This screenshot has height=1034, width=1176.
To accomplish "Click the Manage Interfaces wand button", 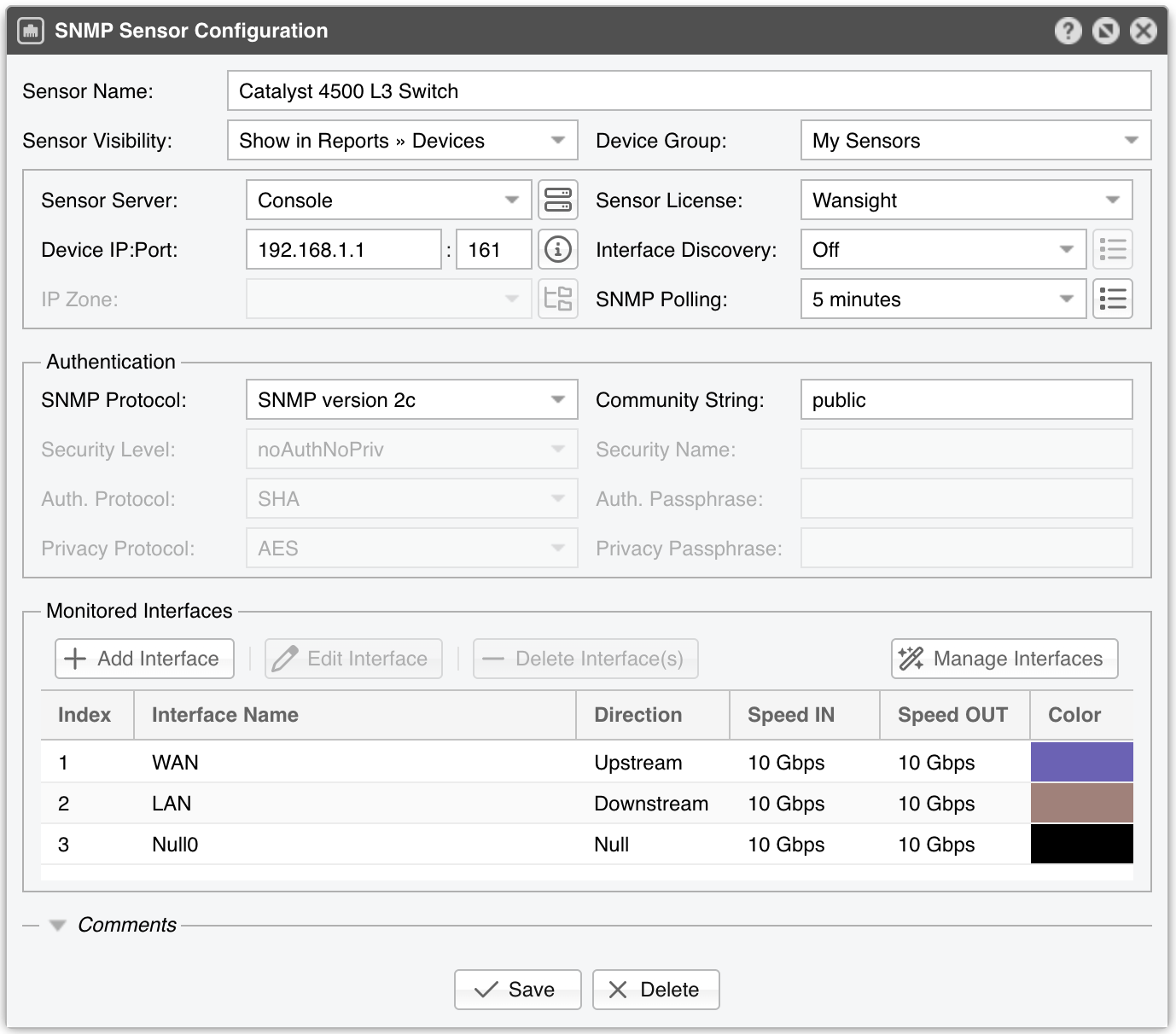I will pyautogui.click(x=1004, y=659).
